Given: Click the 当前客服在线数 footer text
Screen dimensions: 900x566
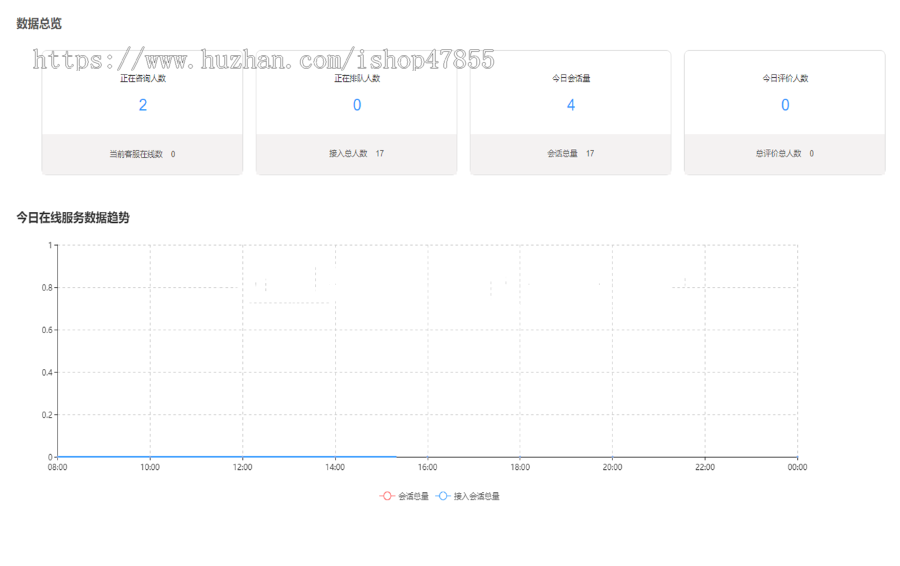Looking at the screenshot, I should coord(142,154).
